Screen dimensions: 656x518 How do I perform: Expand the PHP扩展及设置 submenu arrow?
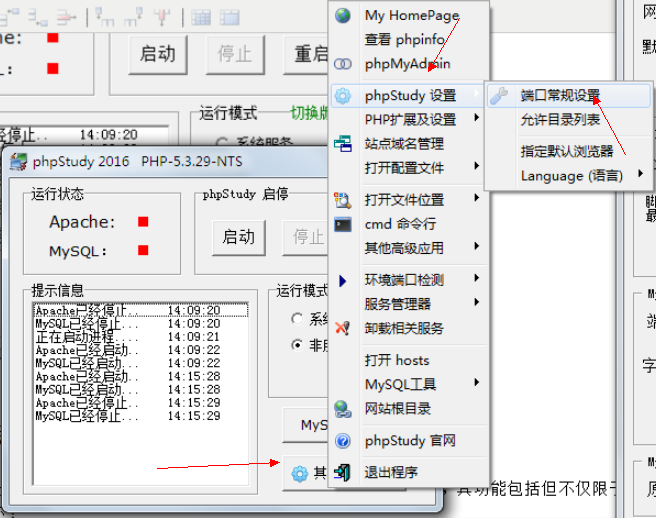point(477,118)
